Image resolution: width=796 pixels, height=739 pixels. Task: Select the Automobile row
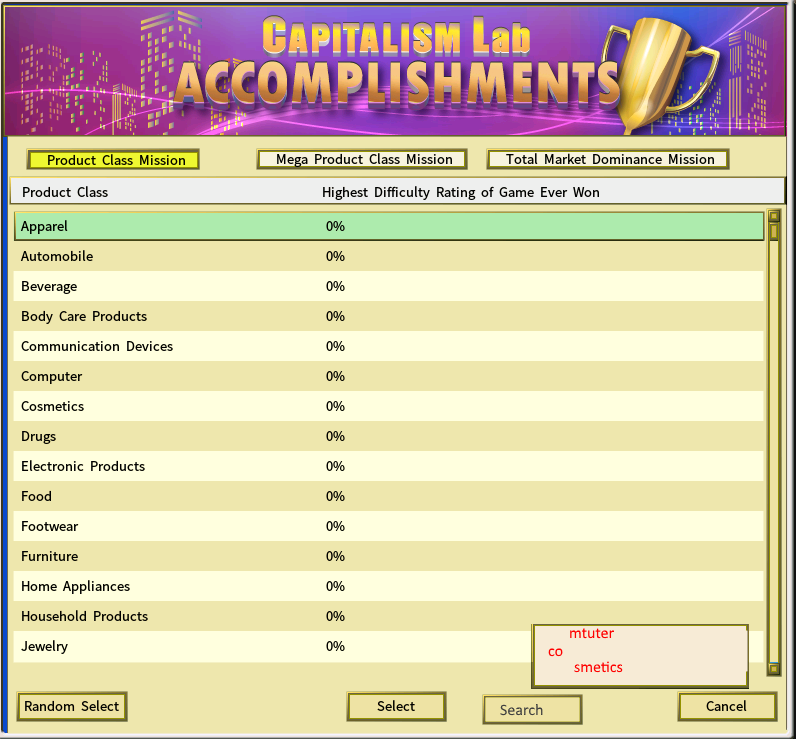click(389, 256)
